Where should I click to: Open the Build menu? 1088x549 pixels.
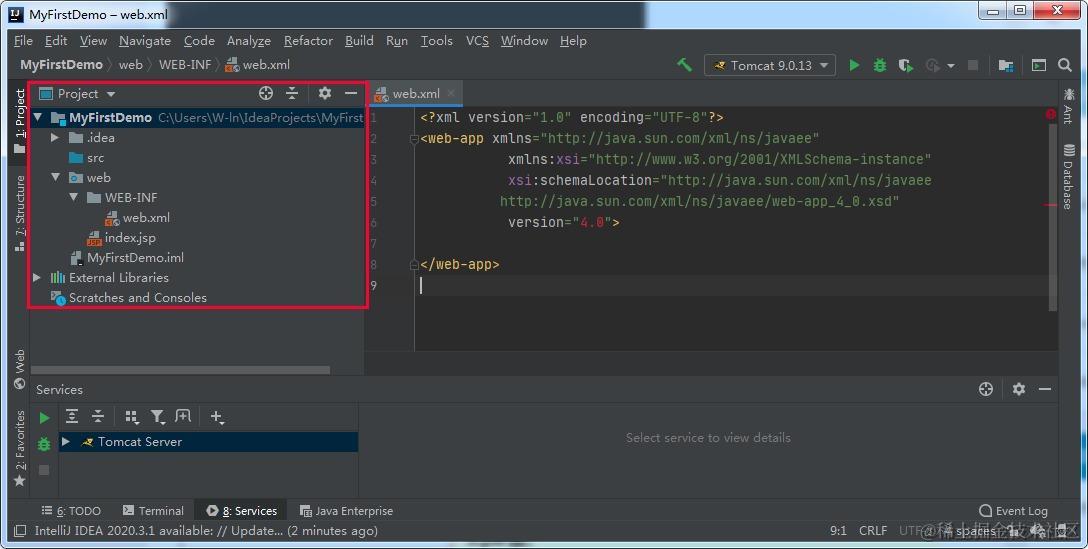click(x=359, y=41)
